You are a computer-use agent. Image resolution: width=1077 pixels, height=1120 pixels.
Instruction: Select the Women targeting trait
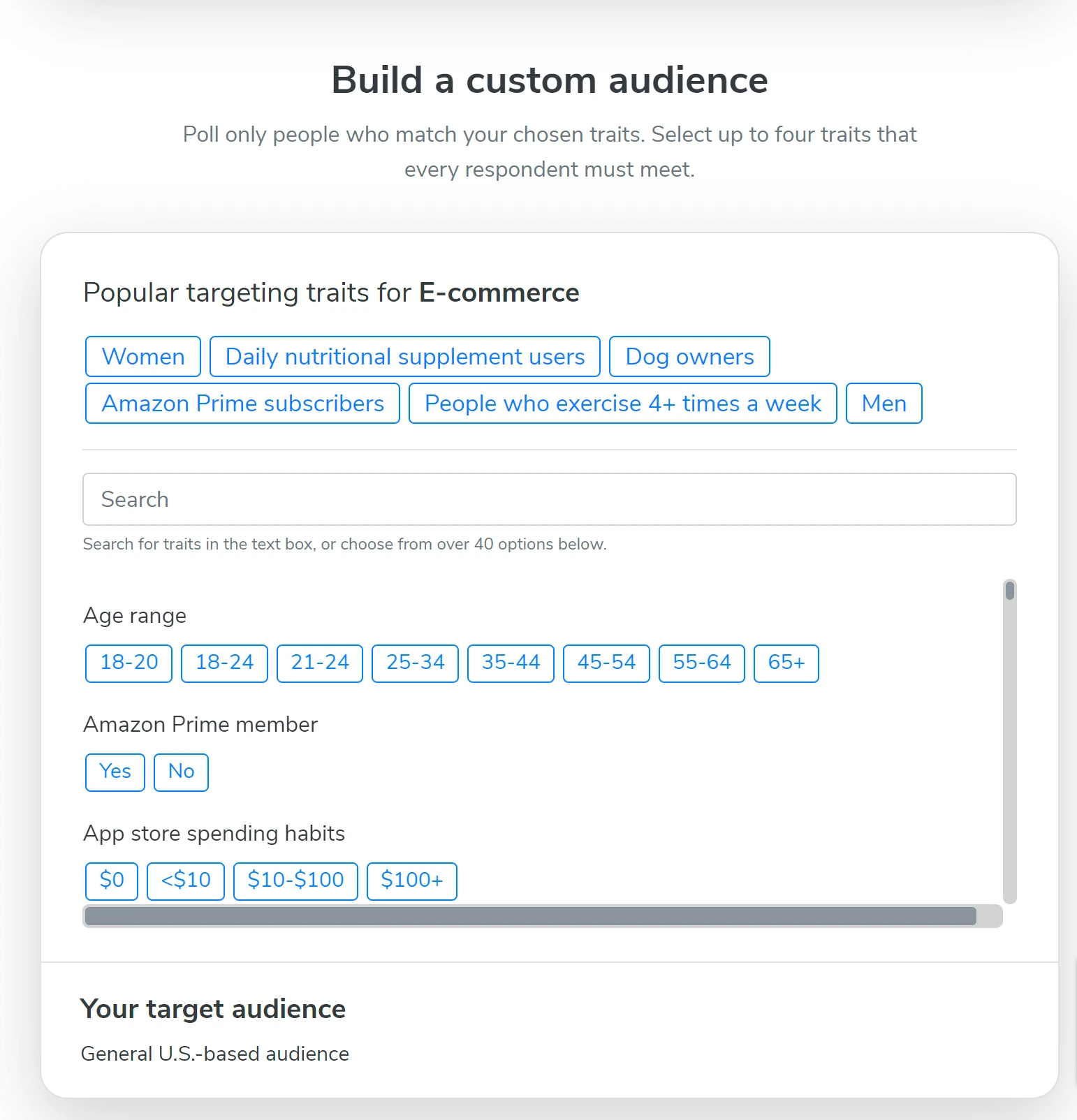point(143,357)
